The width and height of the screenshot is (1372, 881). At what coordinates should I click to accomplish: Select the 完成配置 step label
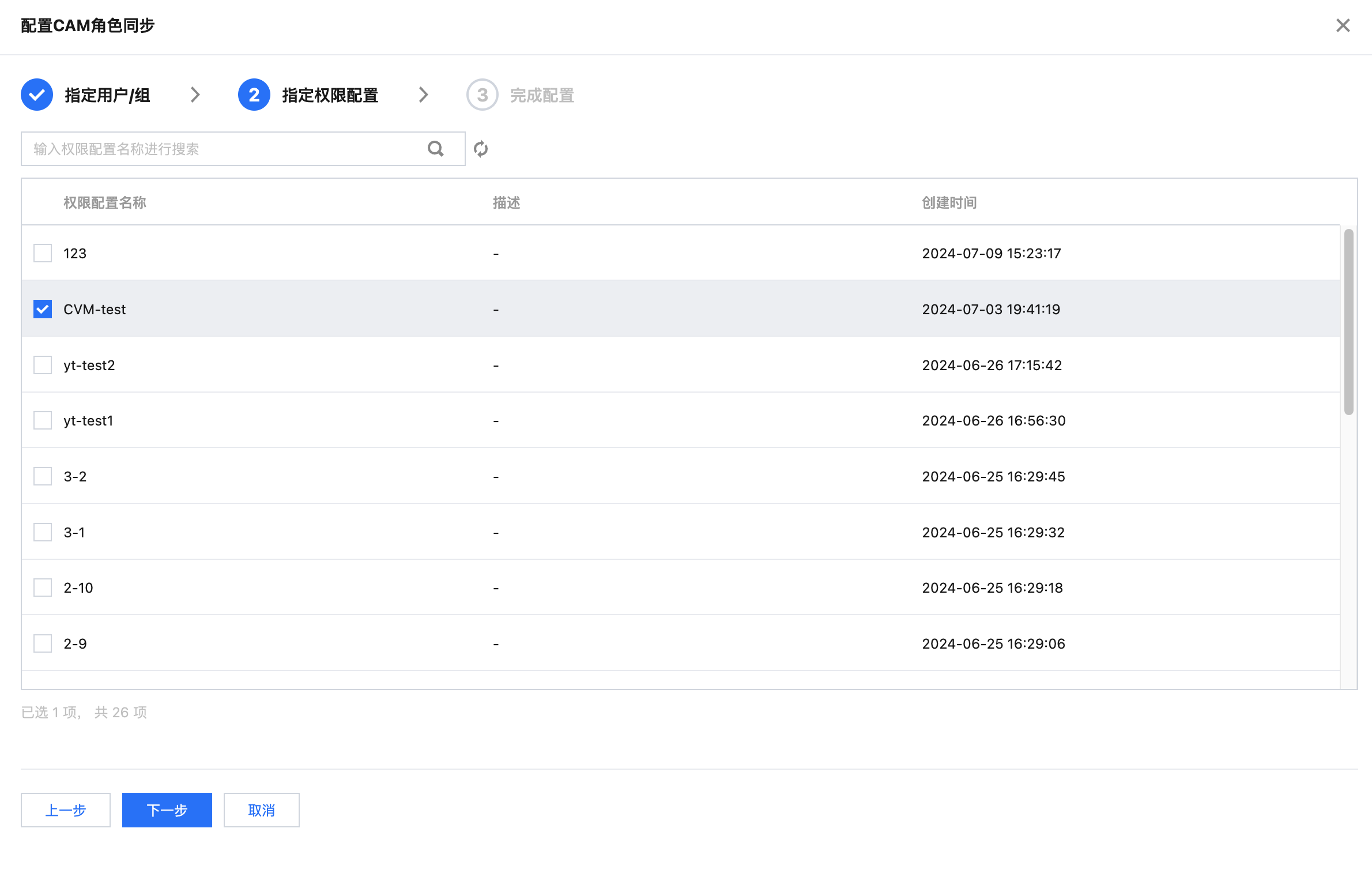542,95
